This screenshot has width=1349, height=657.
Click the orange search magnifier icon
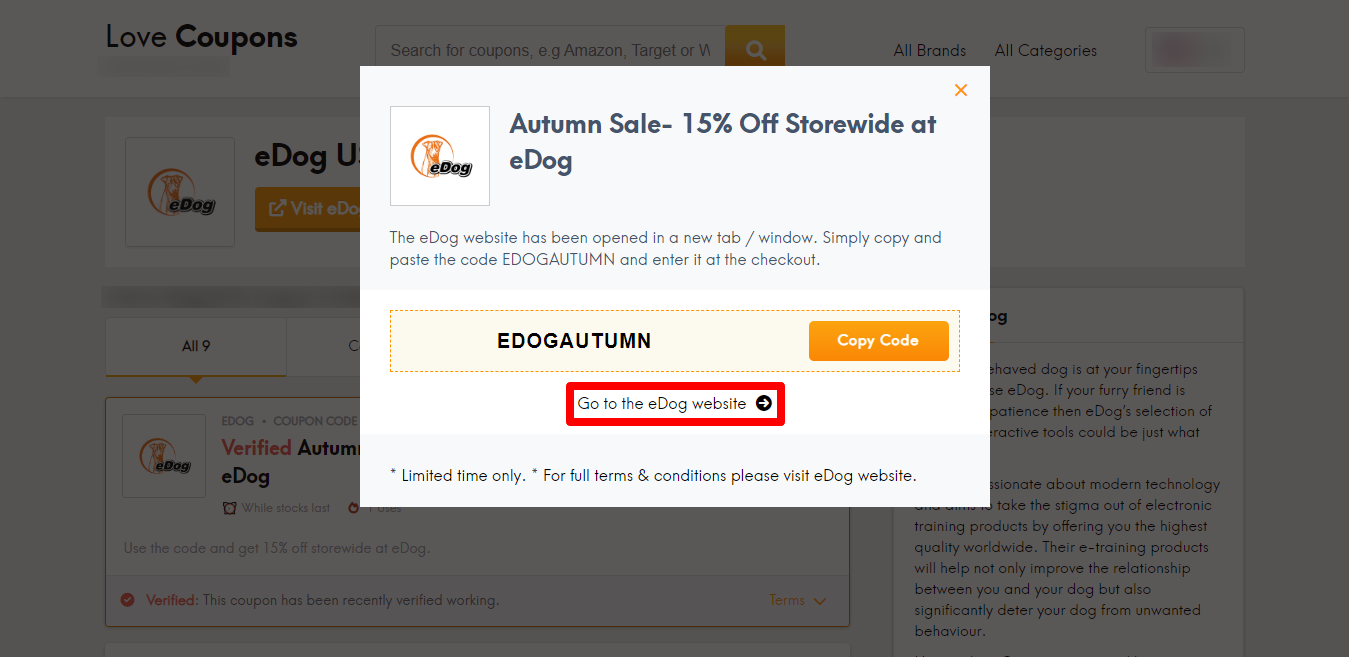click(x=755, y=46)
